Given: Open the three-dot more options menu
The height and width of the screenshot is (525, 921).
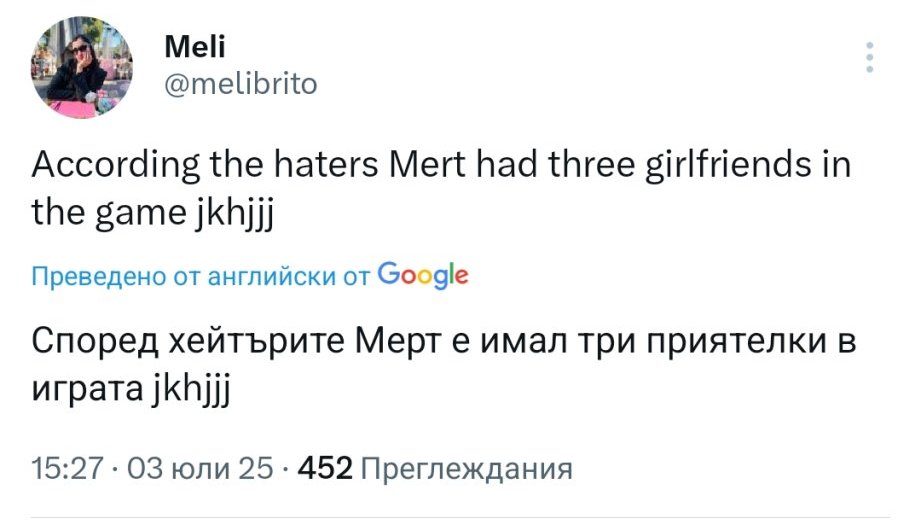Looking at the screenshot, I should [x=870, y=58].
